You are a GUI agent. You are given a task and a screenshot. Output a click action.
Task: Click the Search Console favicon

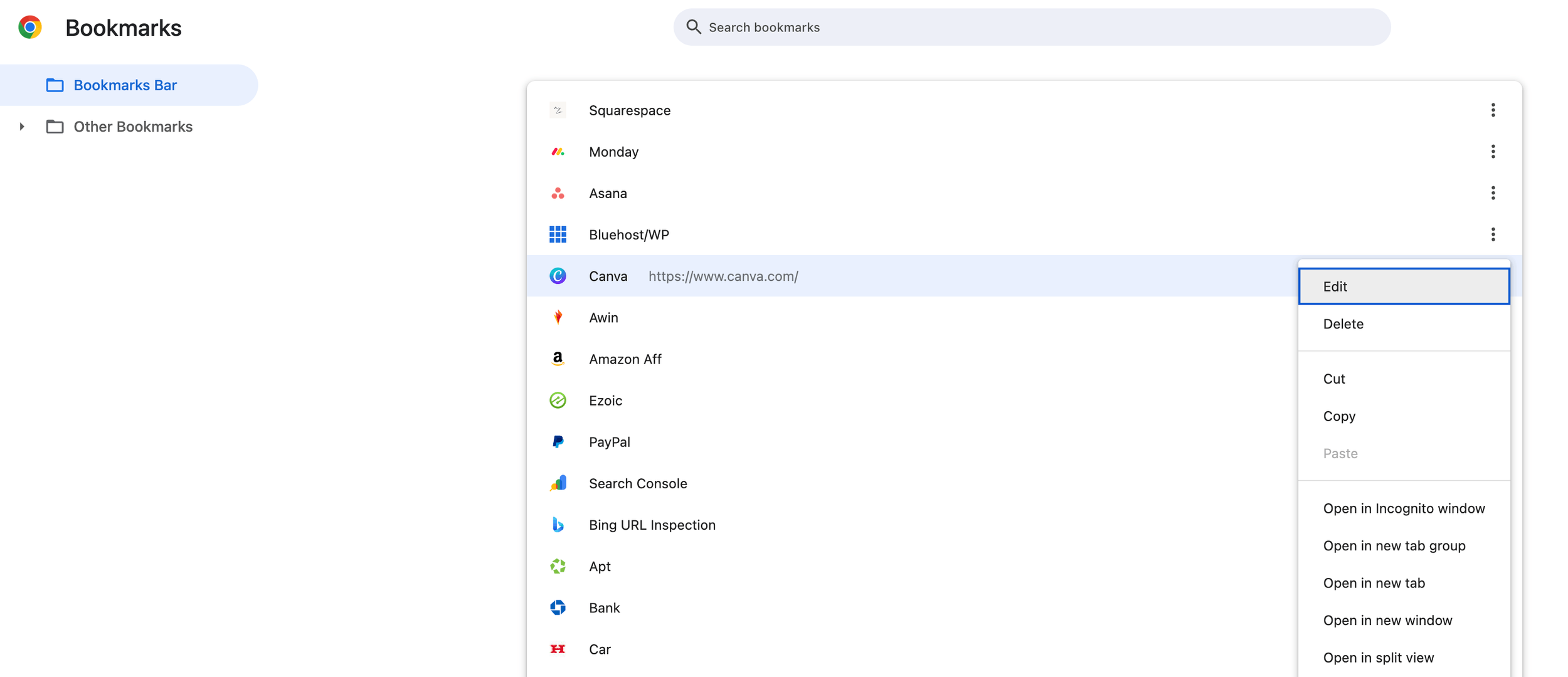coord(558,483)
